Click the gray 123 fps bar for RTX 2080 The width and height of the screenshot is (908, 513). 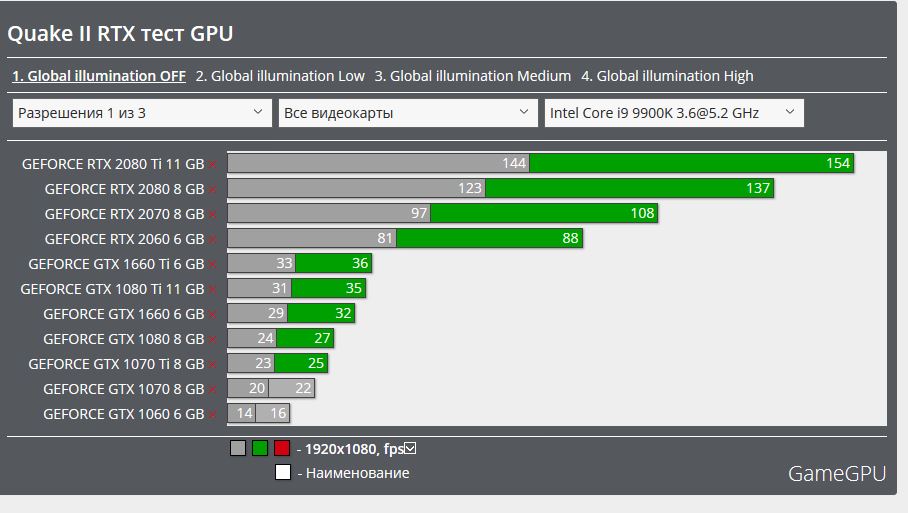tap(356, 188)
